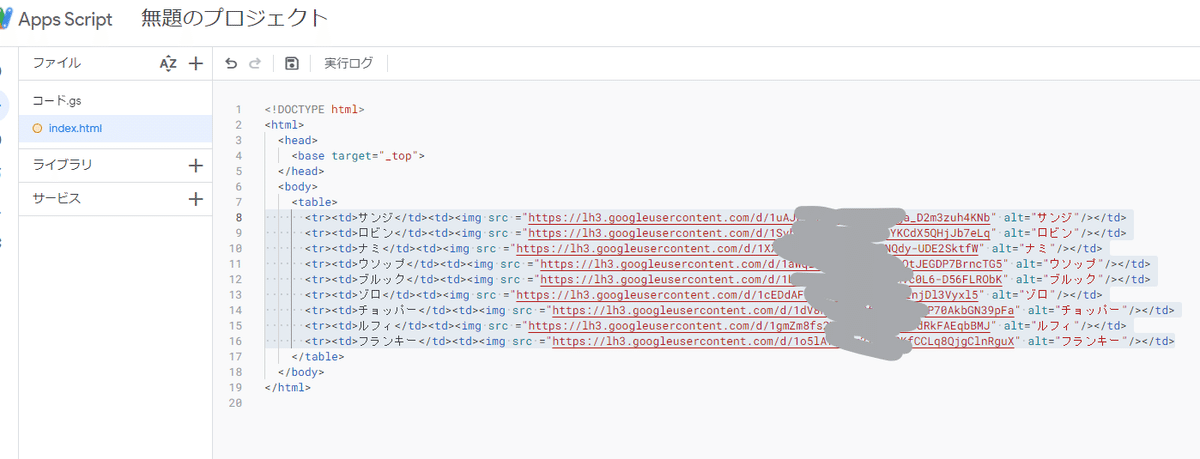The image size is (1200, 459).
Task: Click the ルフィ table cell text in code
Action: point(377,326)
